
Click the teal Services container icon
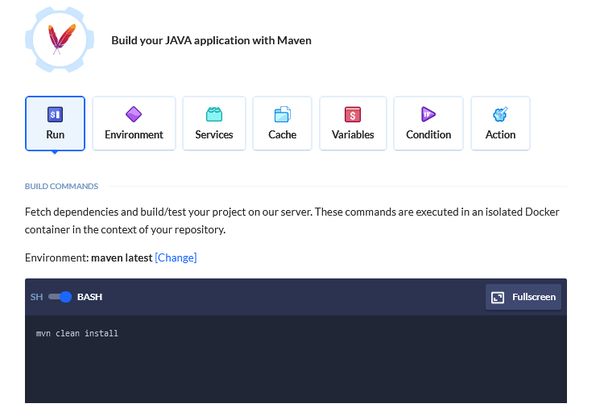(x=214, y=114)
